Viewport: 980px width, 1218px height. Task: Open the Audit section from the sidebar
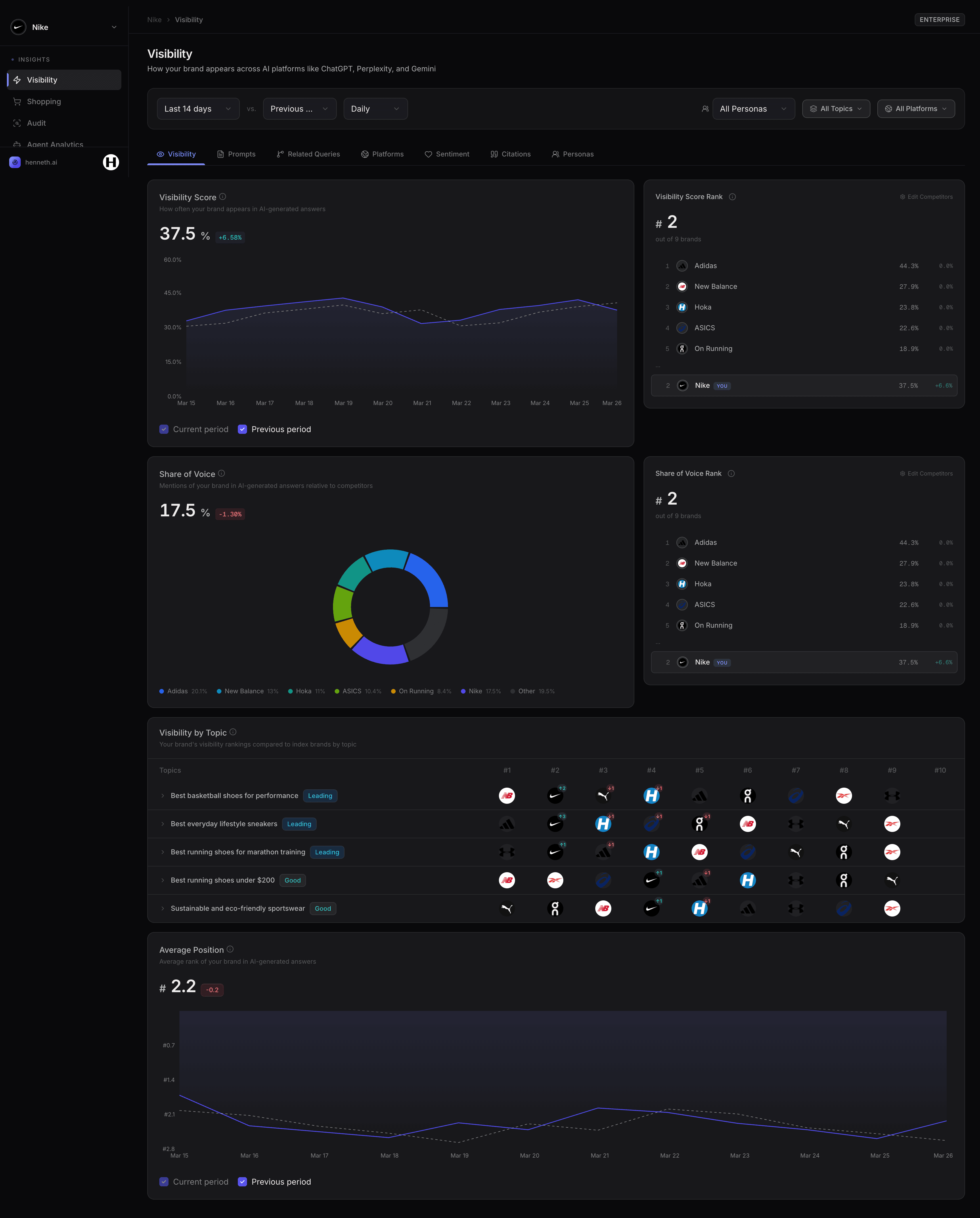coord(17,123)
